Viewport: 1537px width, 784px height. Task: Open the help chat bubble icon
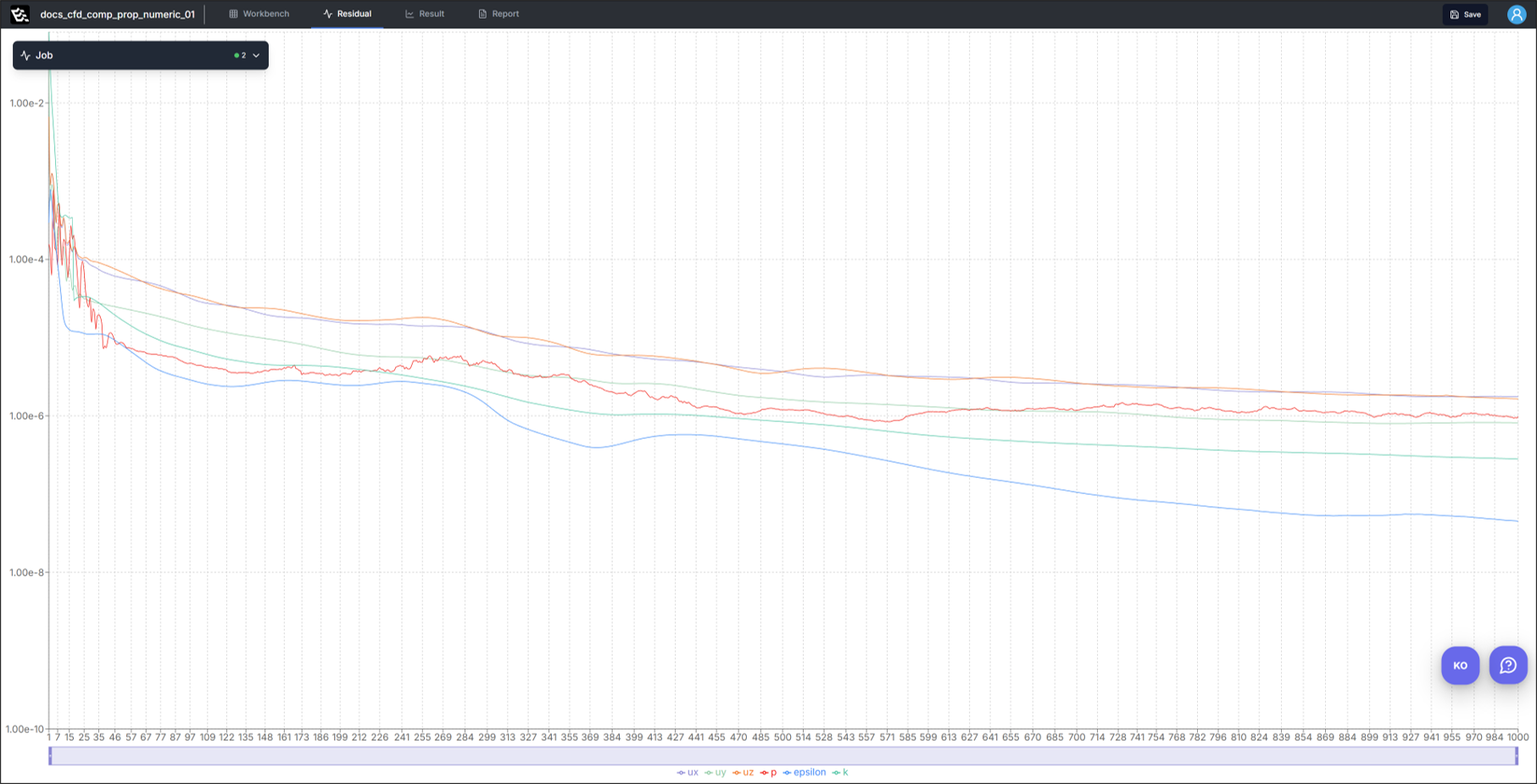1507,665
